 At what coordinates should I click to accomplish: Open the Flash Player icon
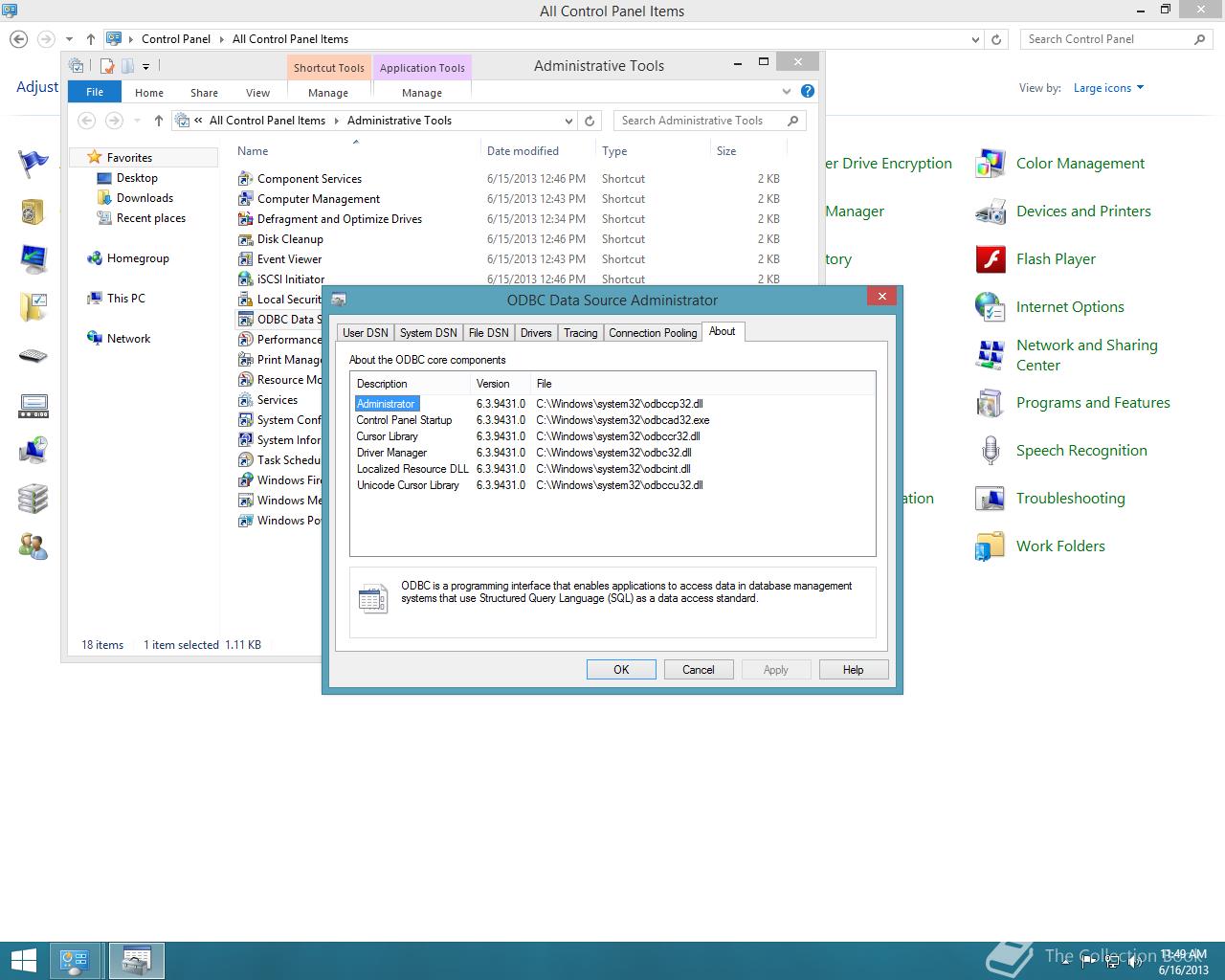pos(990,259)
